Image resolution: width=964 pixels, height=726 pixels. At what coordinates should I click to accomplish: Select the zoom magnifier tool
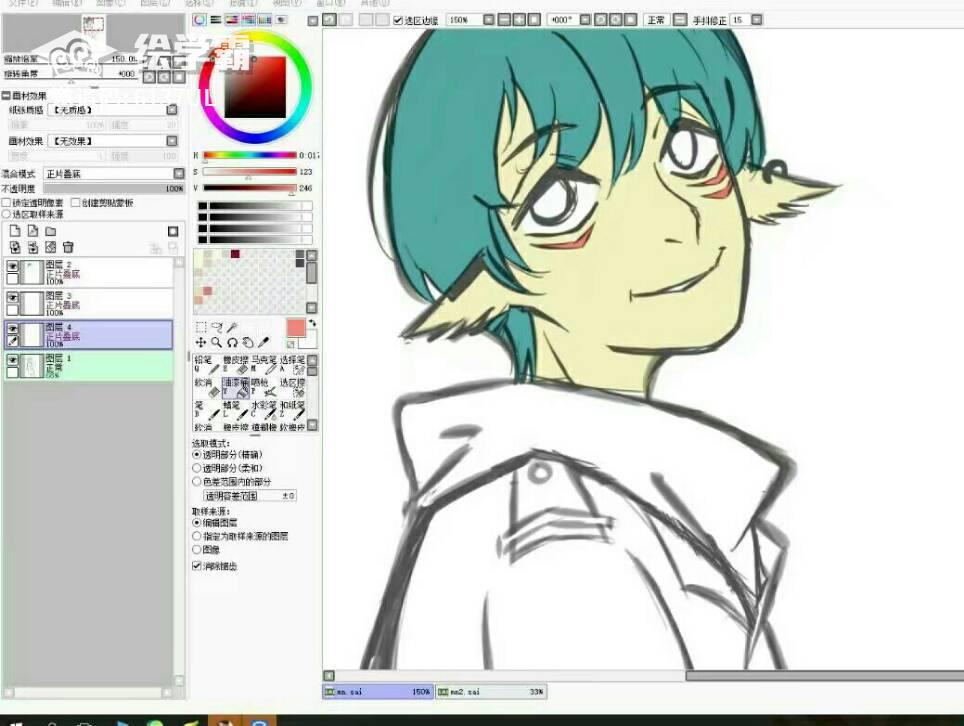[x=216, y=342]
